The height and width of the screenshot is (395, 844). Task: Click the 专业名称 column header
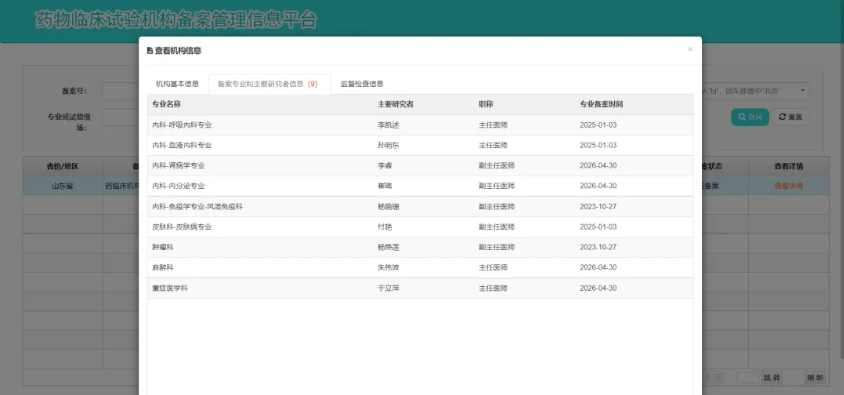tap(166, 104)
